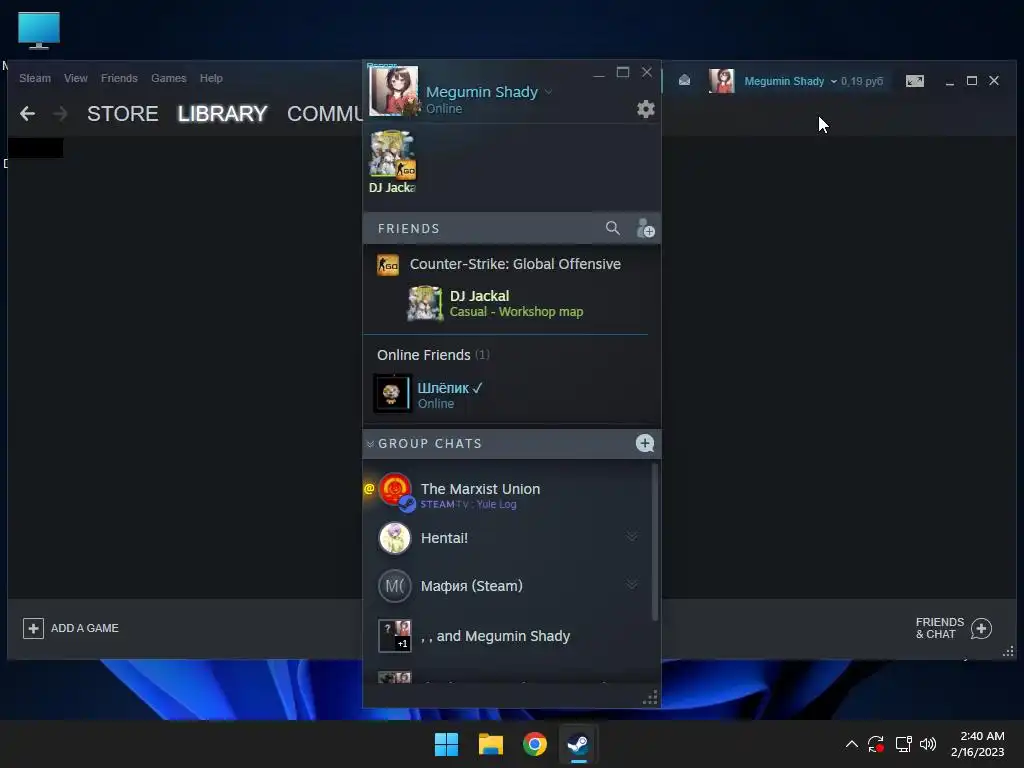Open volume control in tray
Viewport: 1024px width, 768px height.
927,744
